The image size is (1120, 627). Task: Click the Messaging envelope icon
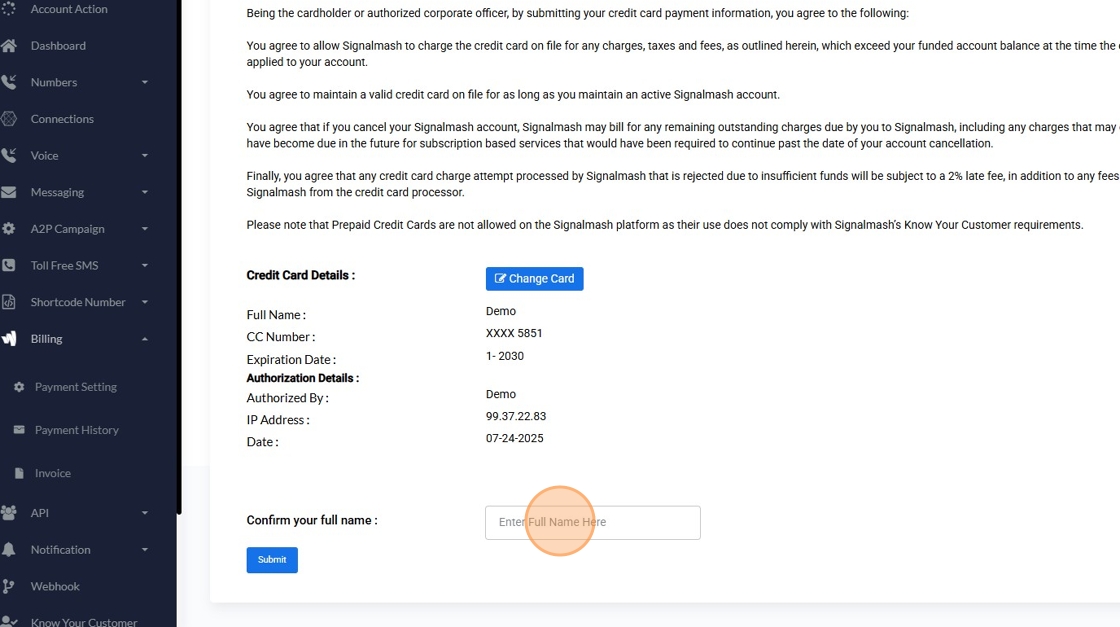(9, 192)
